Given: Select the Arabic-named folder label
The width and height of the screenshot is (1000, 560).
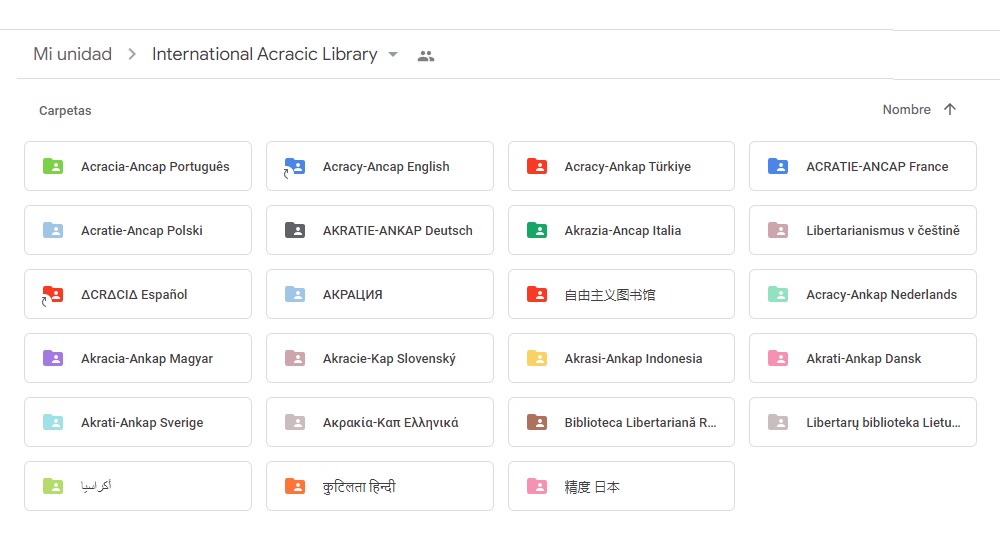Looking at the screenshot, I should point(96,486).
